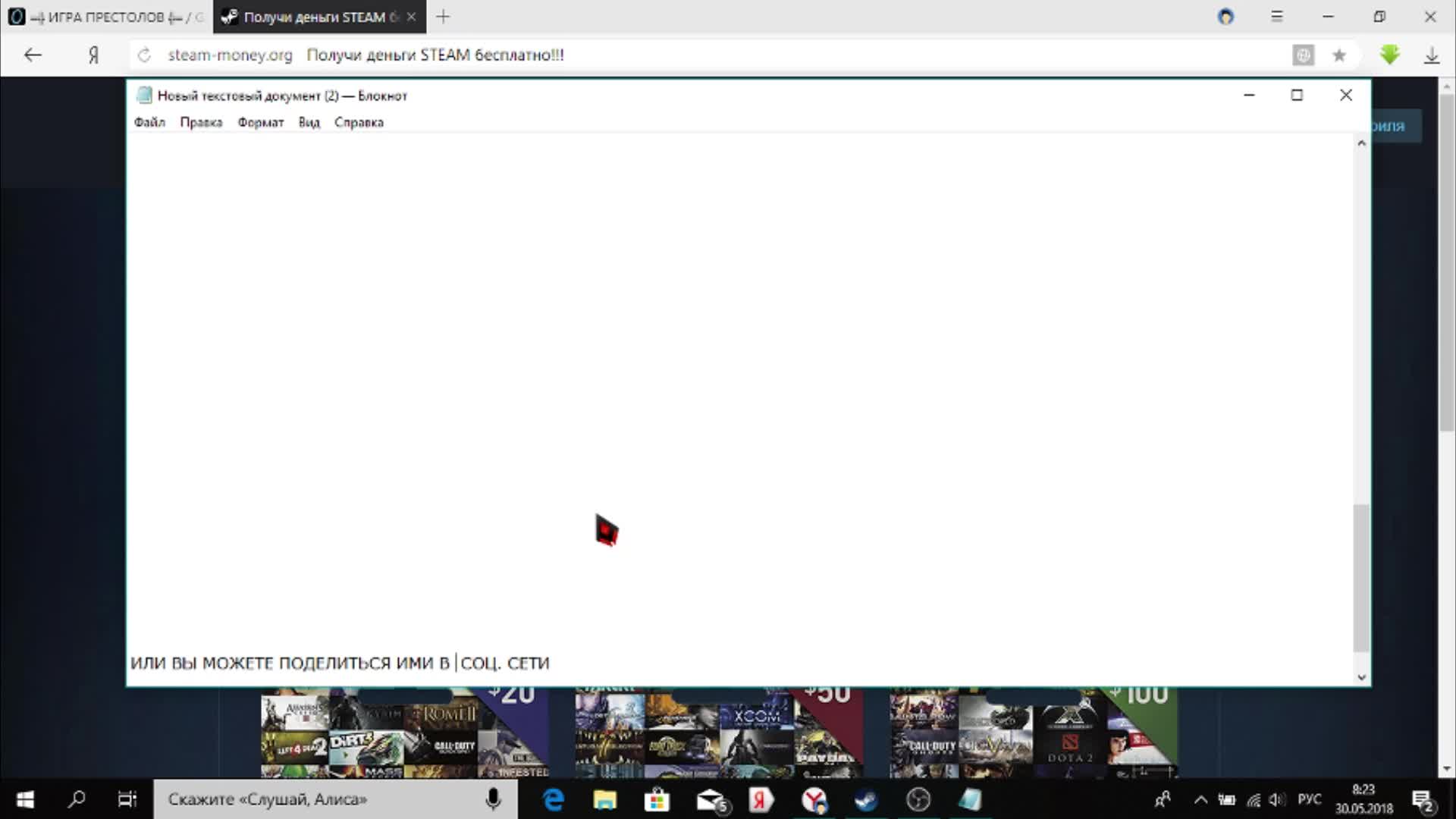Go back with the browser back arrow
This screenshot has height=819, width=1456.
coord(33,55)
